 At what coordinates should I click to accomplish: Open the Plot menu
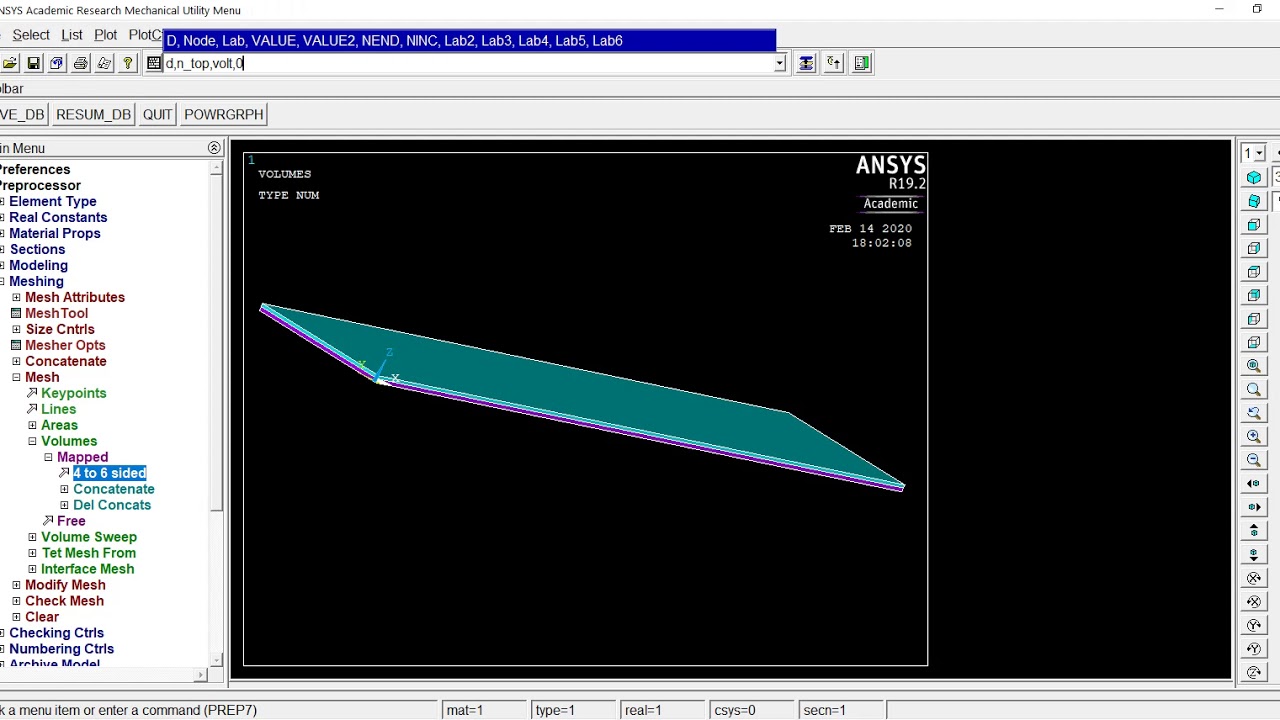pos(106,35)
